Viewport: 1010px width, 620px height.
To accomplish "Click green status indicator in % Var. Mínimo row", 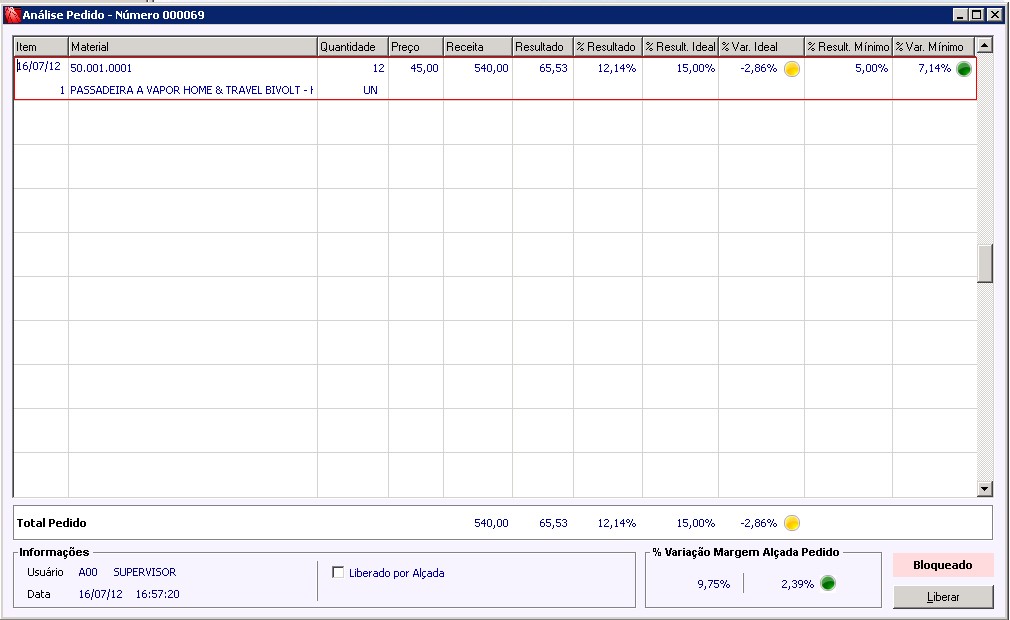I will [x=964, y=69].
